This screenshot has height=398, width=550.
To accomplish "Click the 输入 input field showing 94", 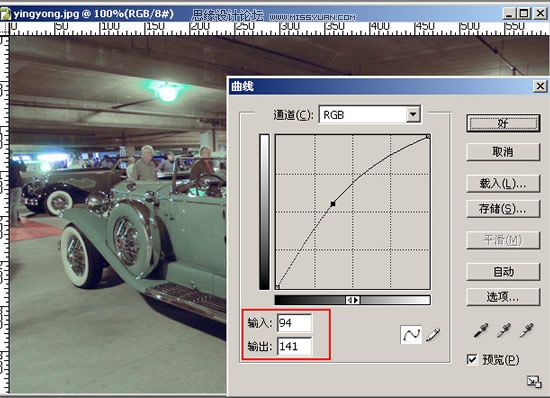I will tap(294, 323).
